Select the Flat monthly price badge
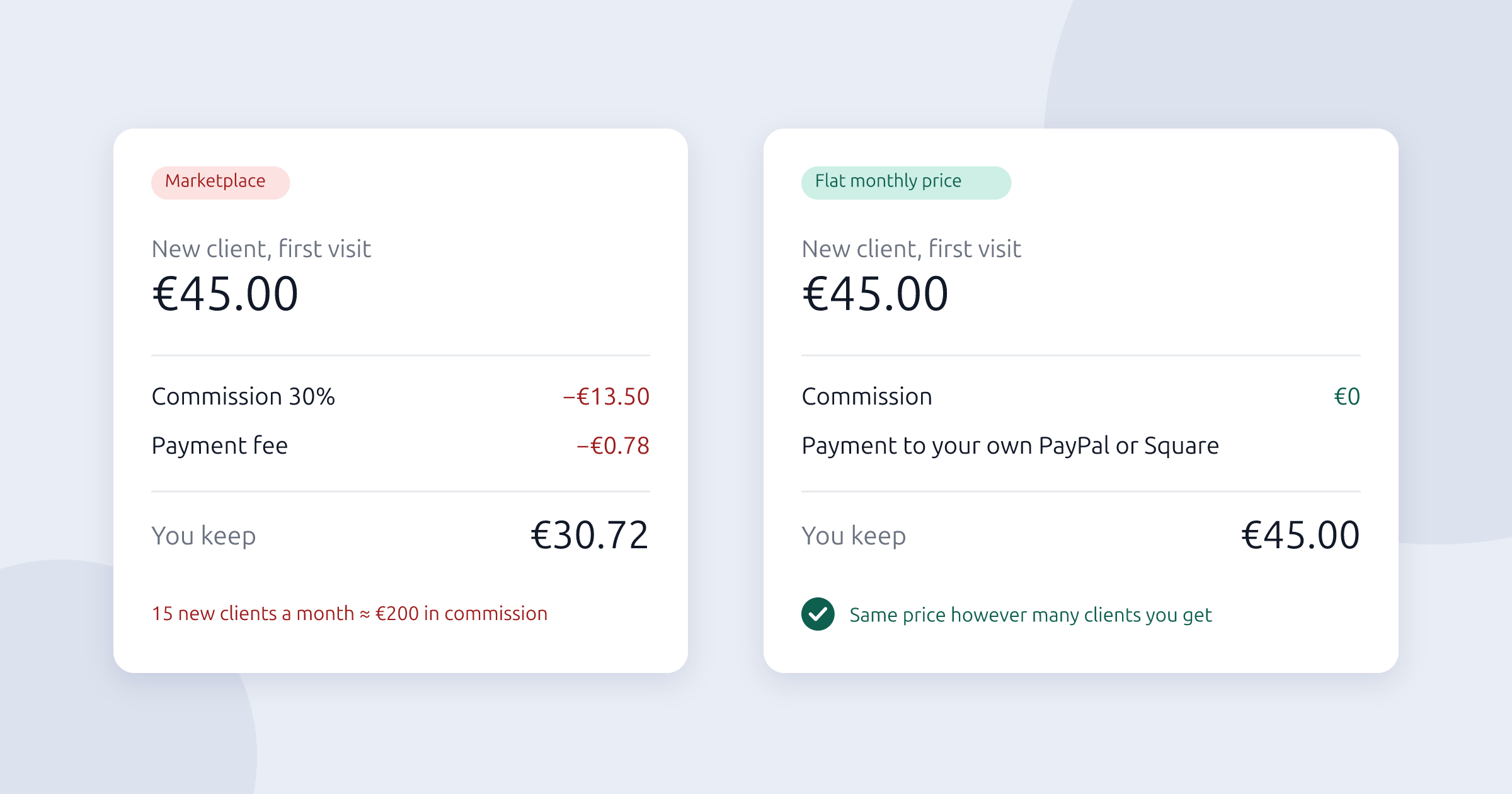This screenshot has height=794, width=1512. (906, 183)
